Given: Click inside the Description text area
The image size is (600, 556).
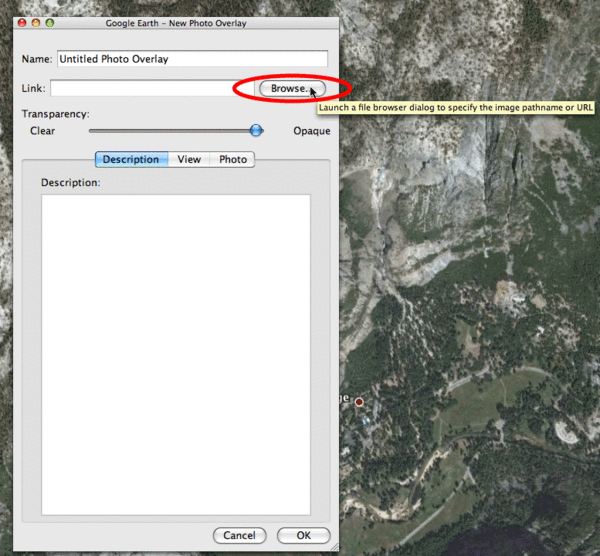Looking at the screenshot, I should [x=176, y=355].
